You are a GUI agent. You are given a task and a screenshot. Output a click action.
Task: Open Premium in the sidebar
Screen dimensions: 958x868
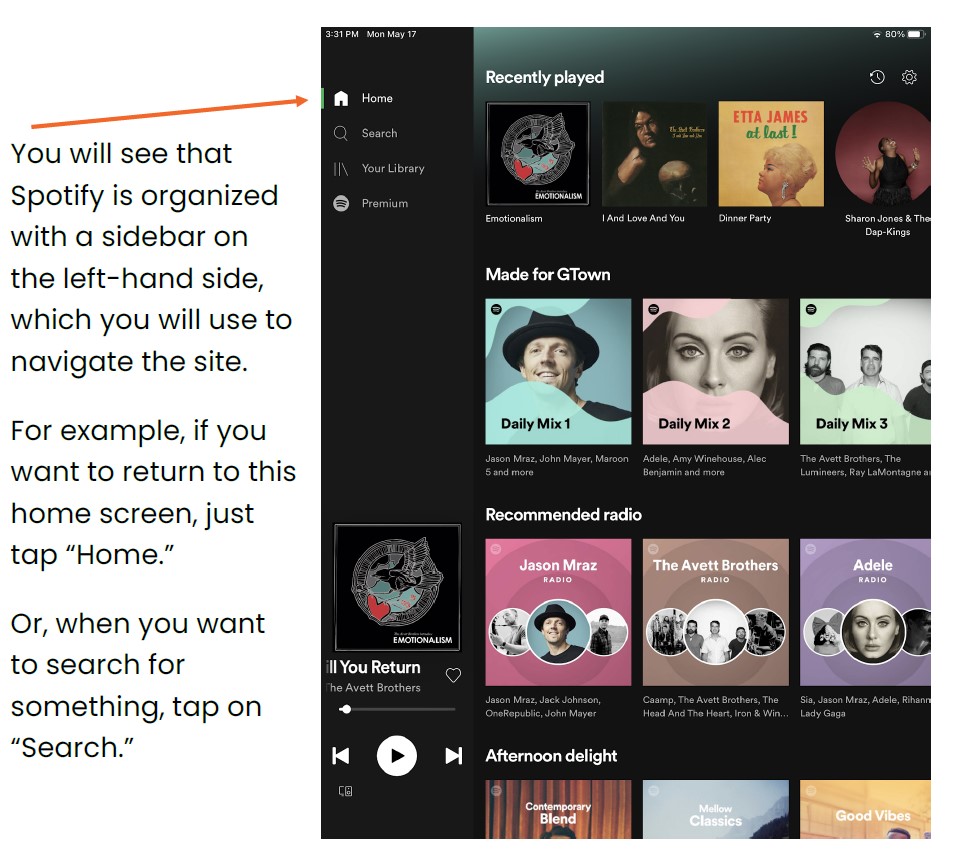click(370, 203)
